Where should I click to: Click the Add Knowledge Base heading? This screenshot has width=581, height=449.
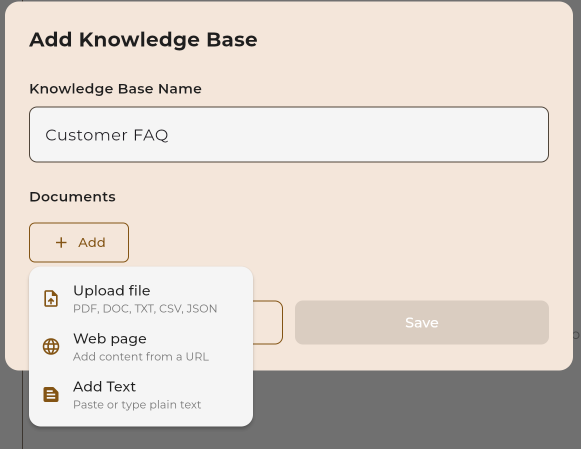[143, 40]
